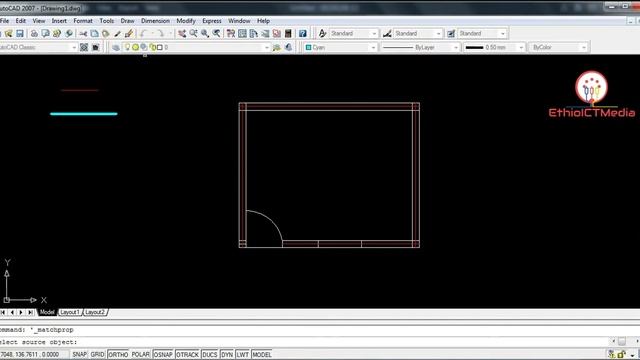Open the Properties palette icon

coord(231,33)
